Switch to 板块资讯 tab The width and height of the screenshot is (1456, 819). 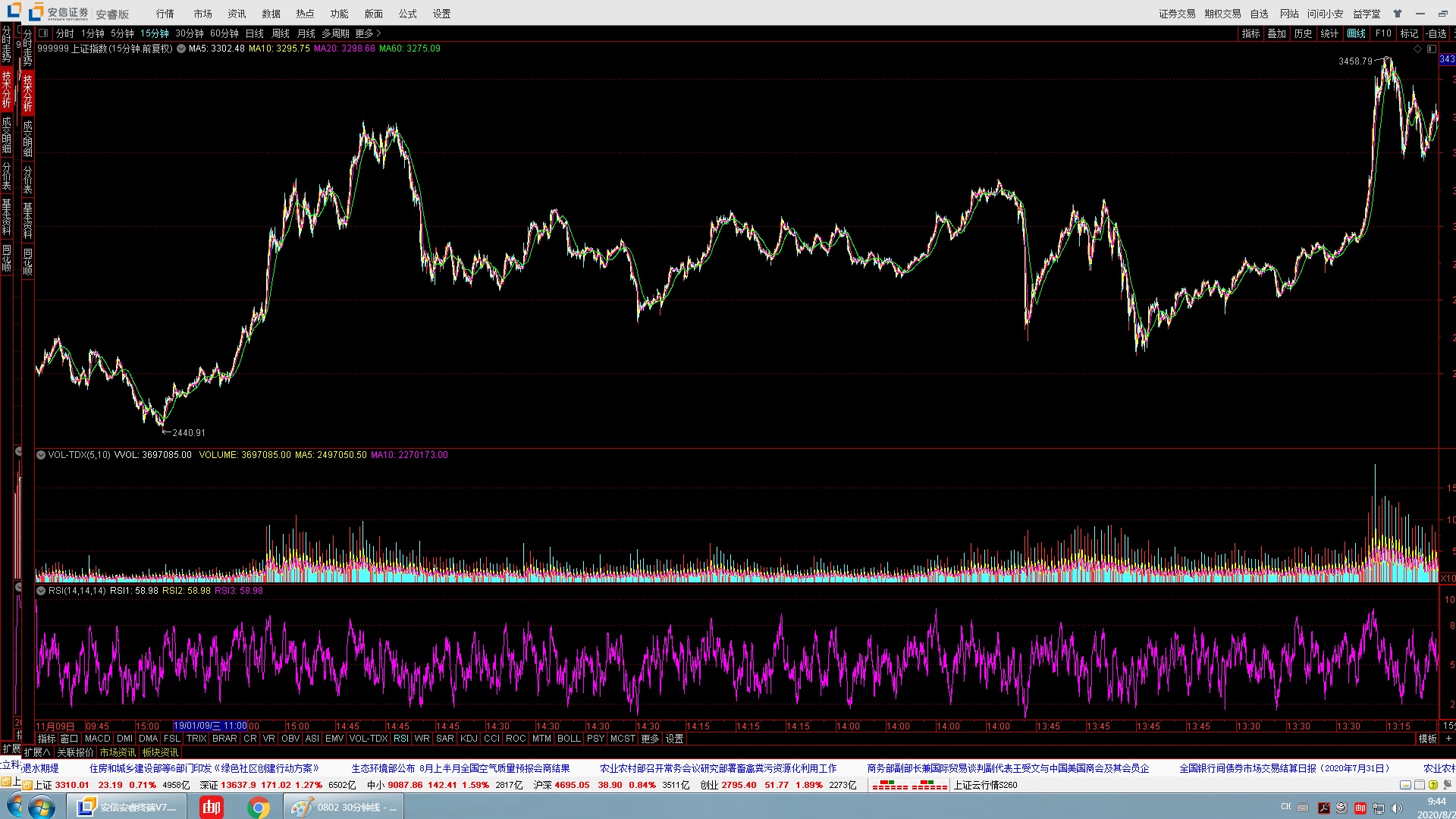tap(160, 752)
